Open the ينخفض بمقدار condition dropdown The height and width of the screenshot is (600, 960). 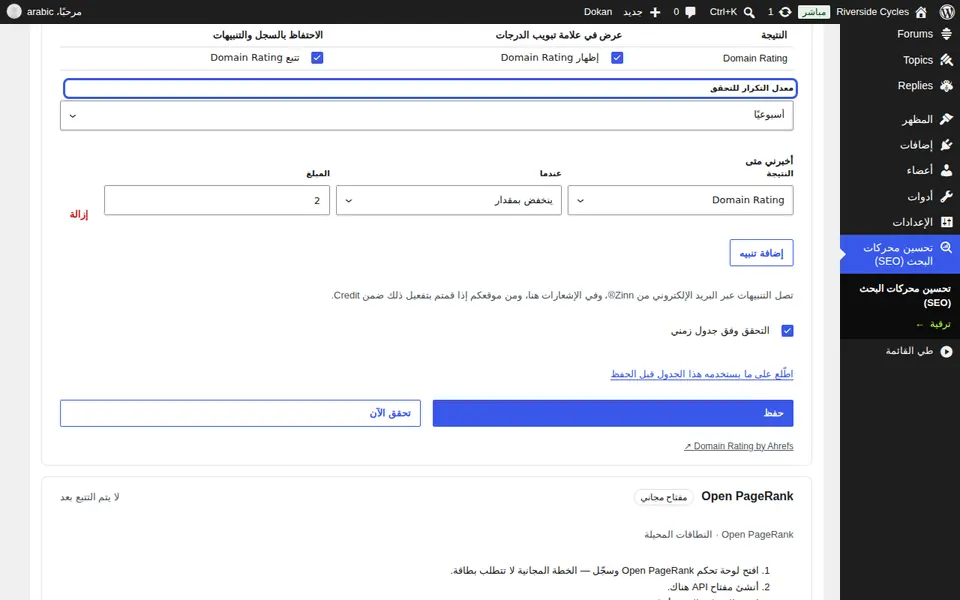coord(449,200)
